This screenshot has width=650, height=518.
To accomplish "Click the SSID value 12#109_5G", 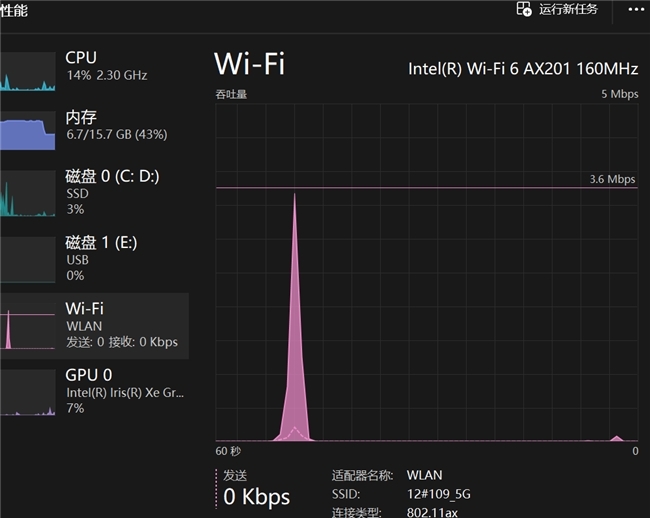I will coord(439,494).
